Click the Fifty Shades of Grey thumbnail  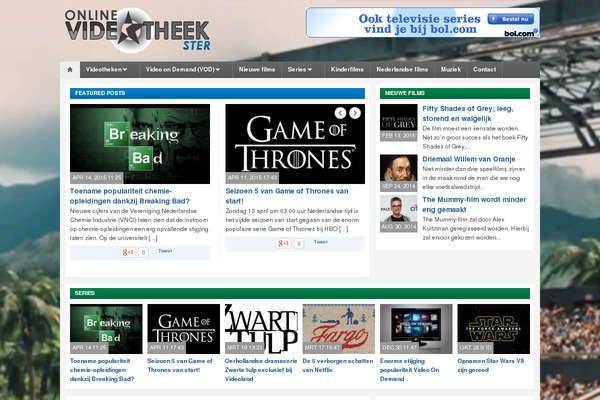398,122
